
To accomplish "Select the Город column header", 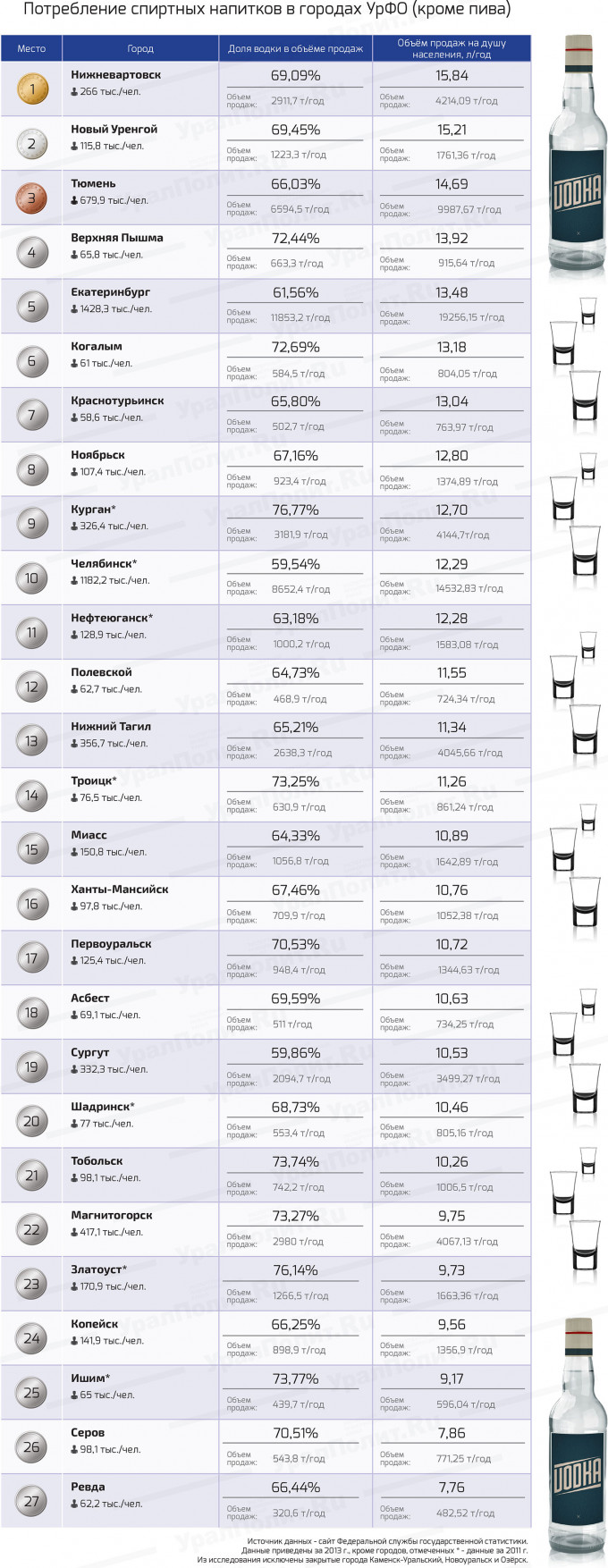I will 140,48.
